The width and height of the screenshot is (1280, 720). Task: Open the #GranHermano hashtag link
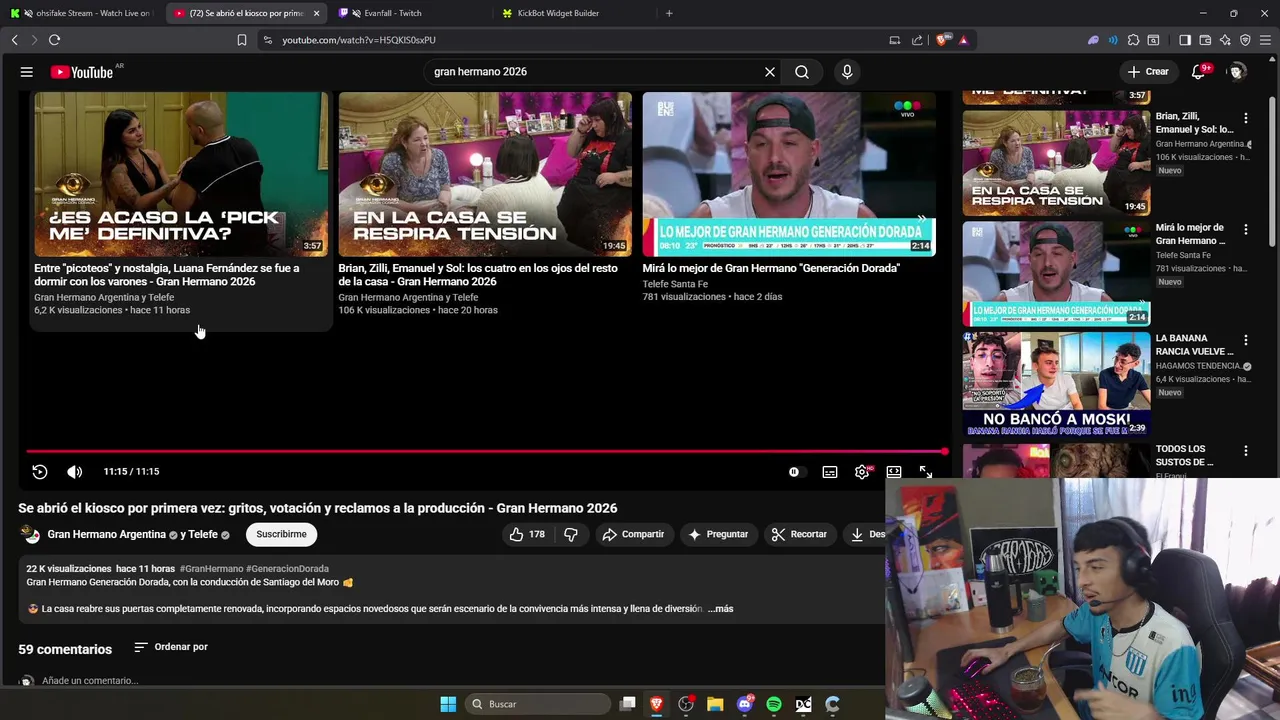211,568
